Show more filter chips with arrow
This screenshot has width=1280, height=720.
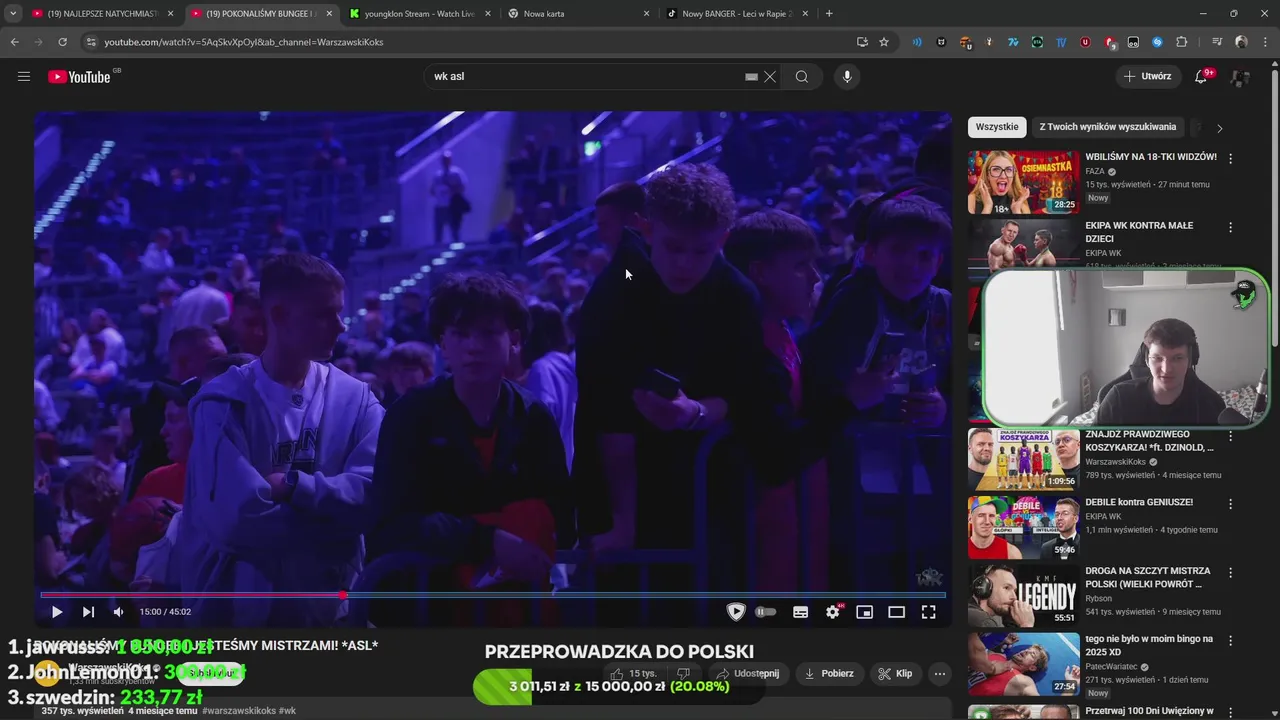point(1219,128)
